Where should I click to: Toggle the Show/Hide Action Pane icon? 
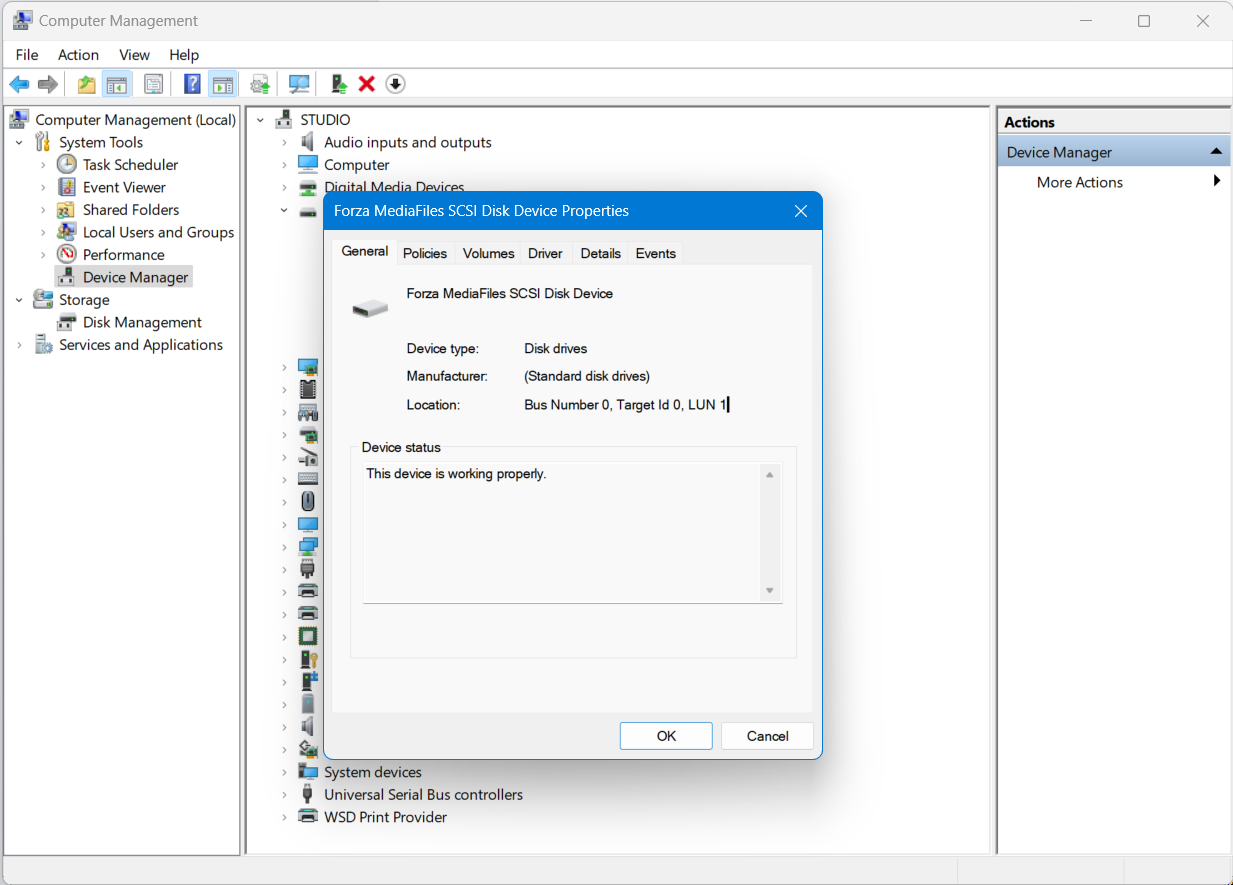(x=222, y=84)
